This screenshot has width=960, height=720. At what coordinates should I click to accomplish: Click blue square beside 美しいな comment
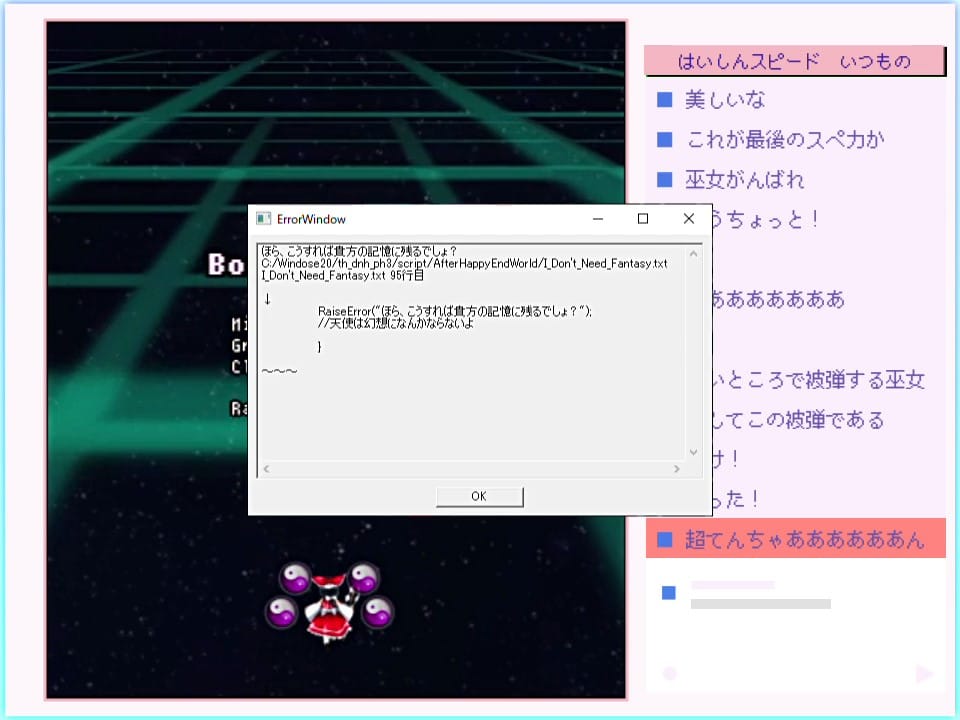tap(664, 100)
